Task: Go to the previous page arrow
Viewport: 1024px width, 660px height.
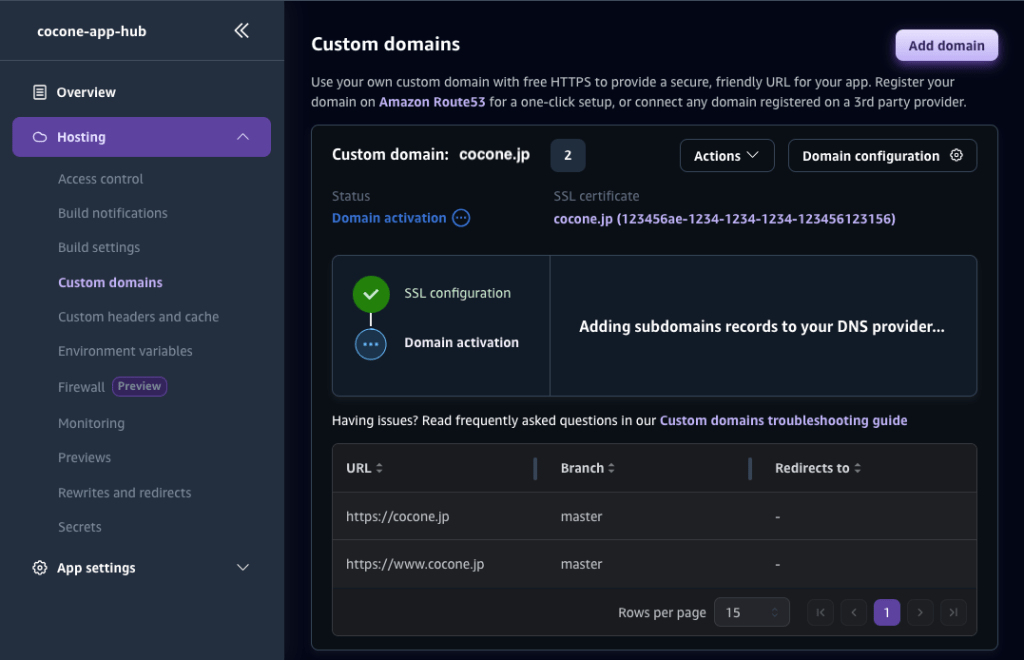Action: pos(853,612)
